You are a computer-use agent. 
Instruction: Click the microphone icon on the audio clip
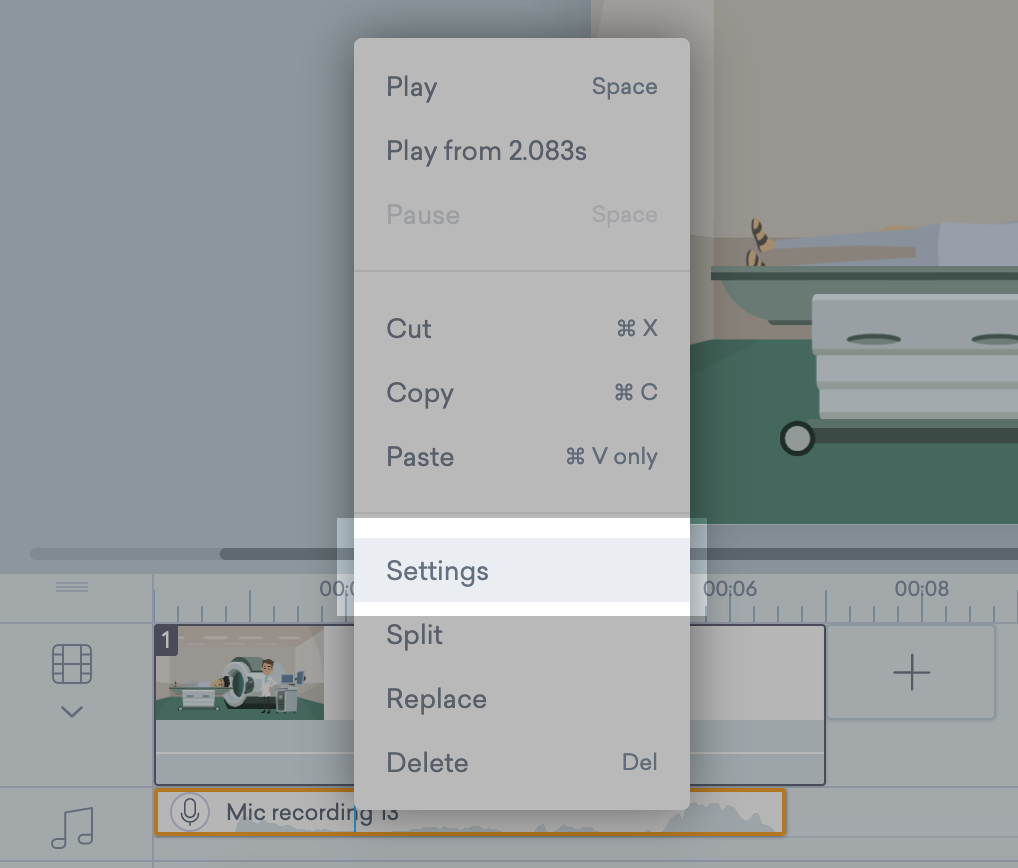click(x=190, y=812)
